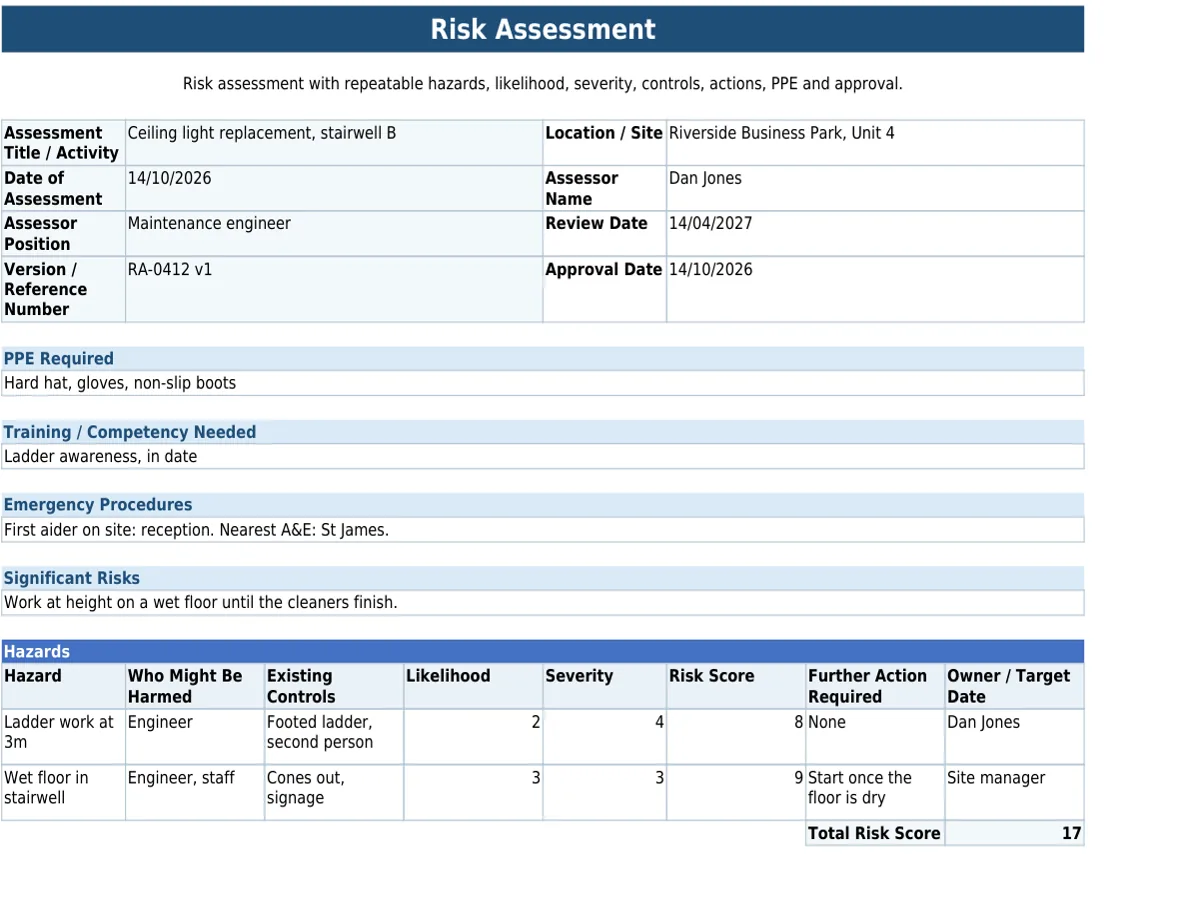Click the 'Emergency Procedures' section heading
Image resolution: width=1200 pixels, height=900 pixels.
pyautogui.click(x=542, y=505)
